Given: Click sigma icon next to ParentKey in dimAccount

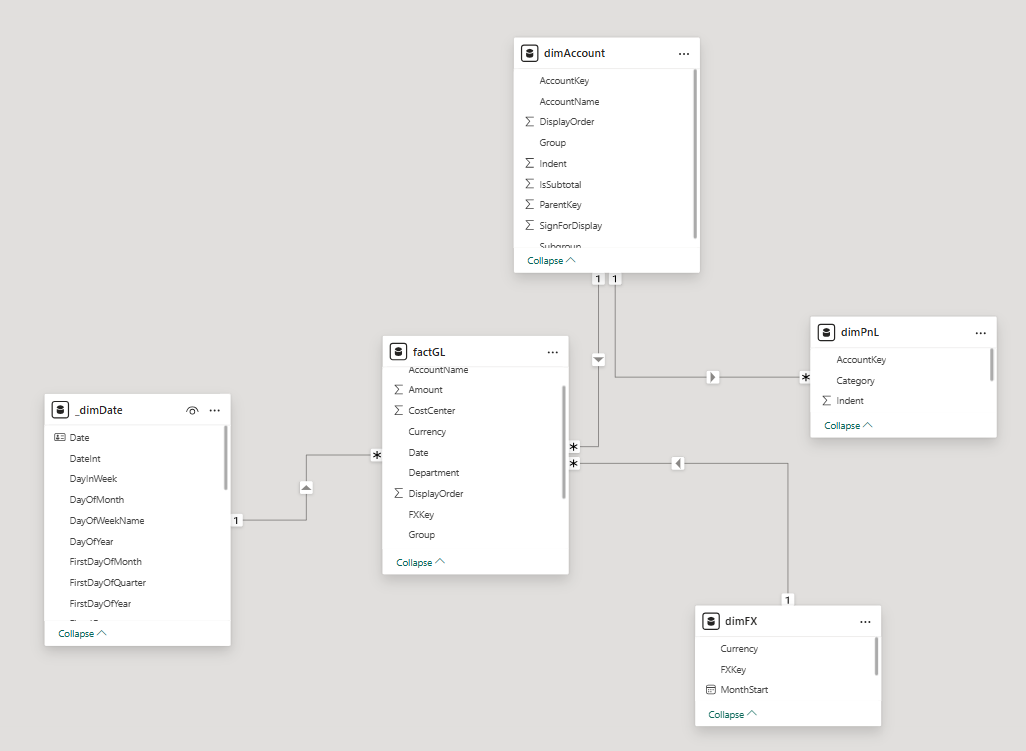Looking at the screenshot, I should [x=529, y=205].
